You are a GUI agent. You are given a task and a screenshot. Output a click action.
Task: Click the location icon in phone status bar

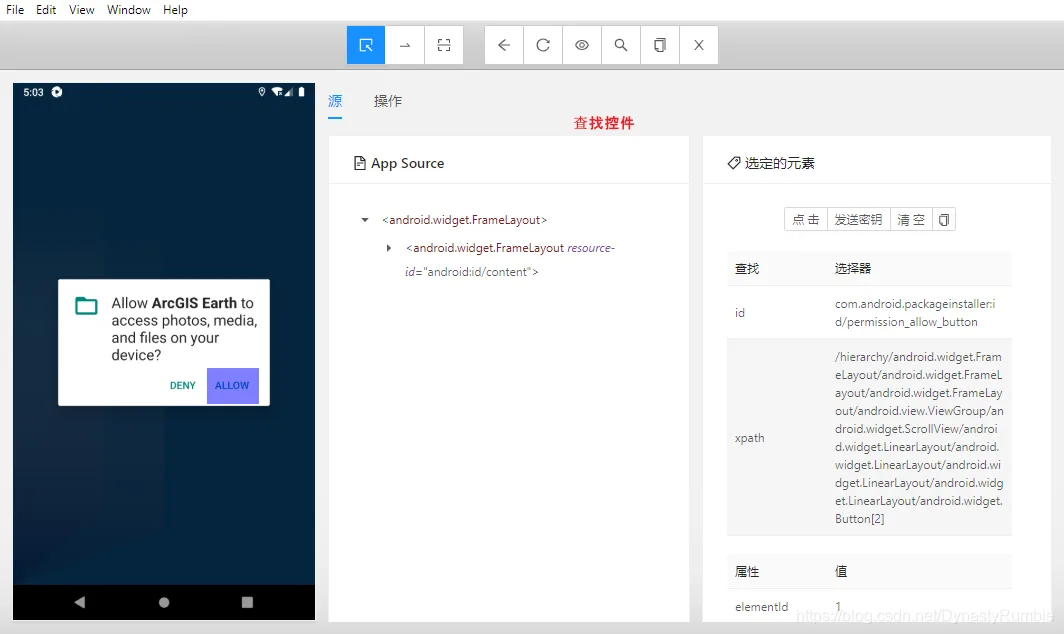(262, 92)
